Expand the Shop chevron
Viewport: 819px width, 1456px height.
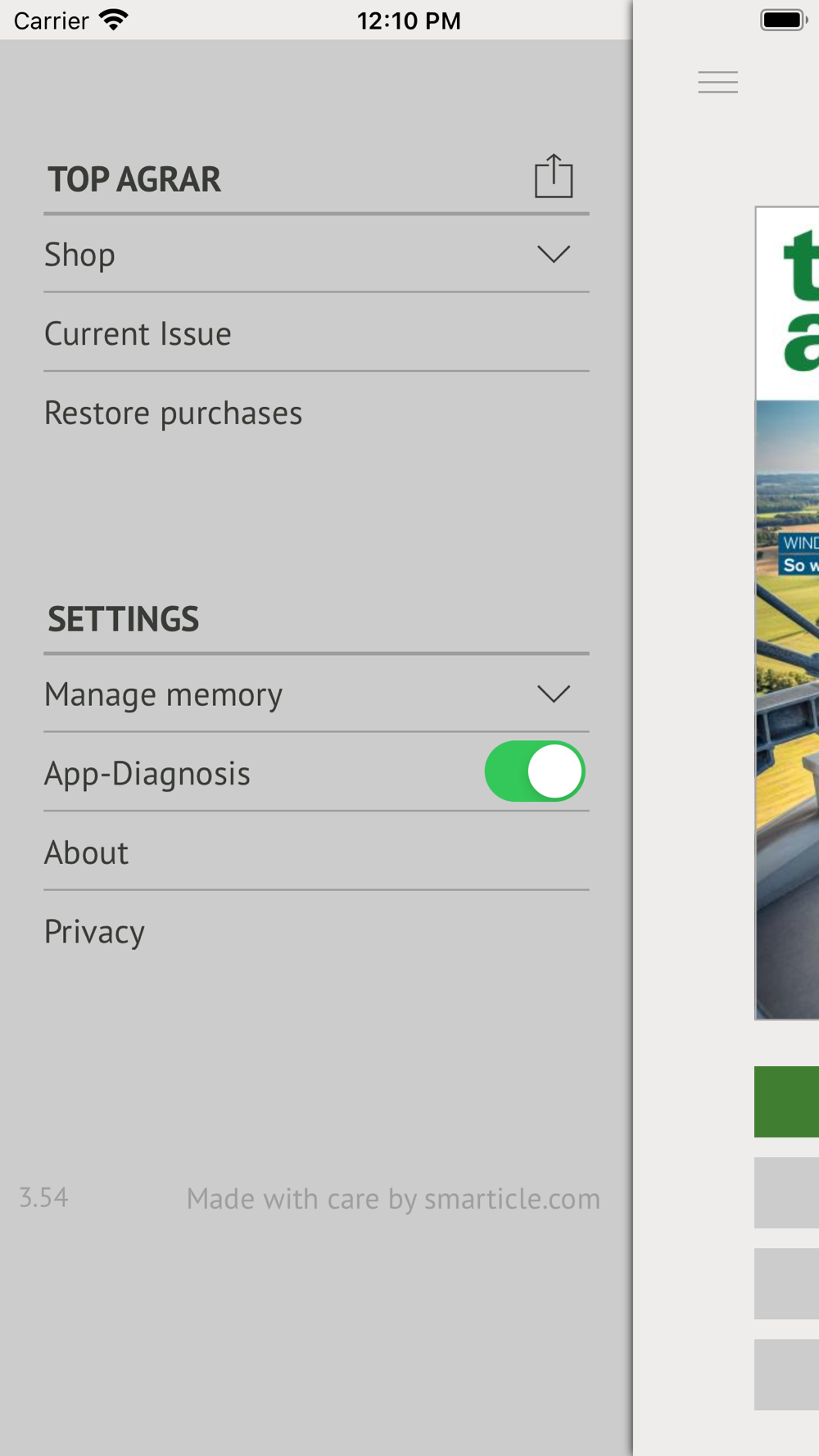click(554, 254)
